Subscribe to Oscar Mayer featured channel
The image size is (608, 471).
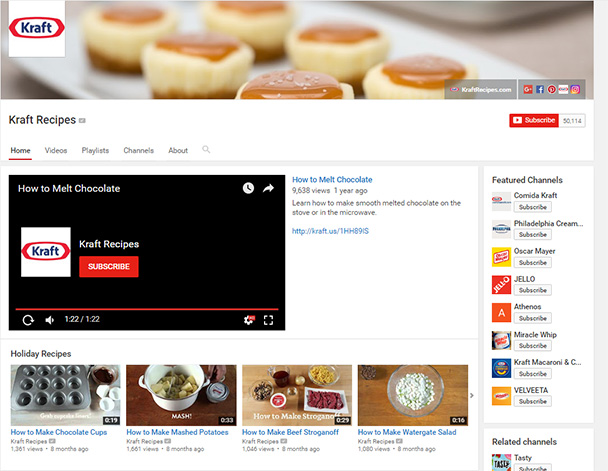532,263
